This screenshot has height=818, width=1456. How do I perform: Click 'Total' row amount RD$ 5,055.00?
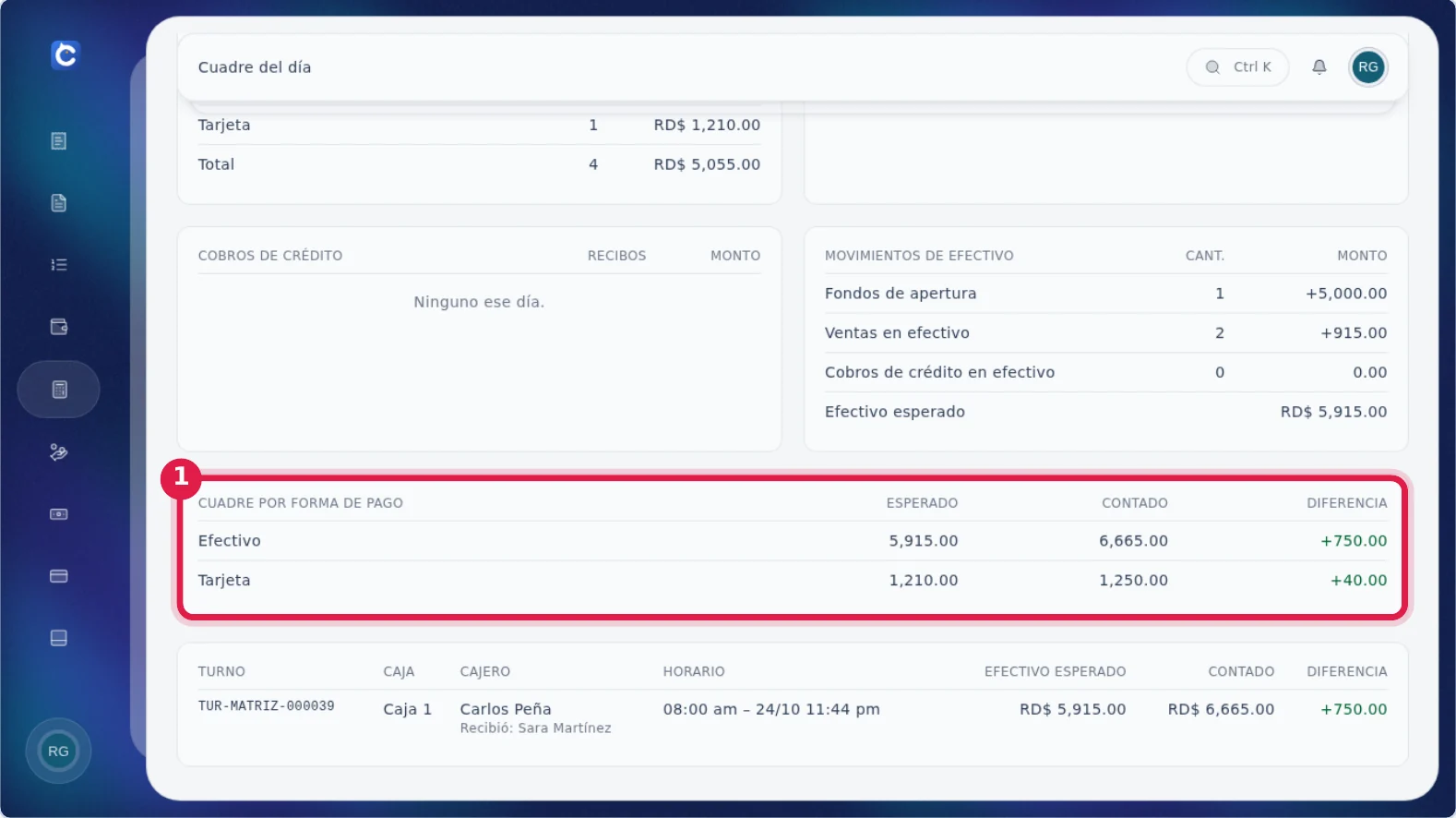click(707, 164)
